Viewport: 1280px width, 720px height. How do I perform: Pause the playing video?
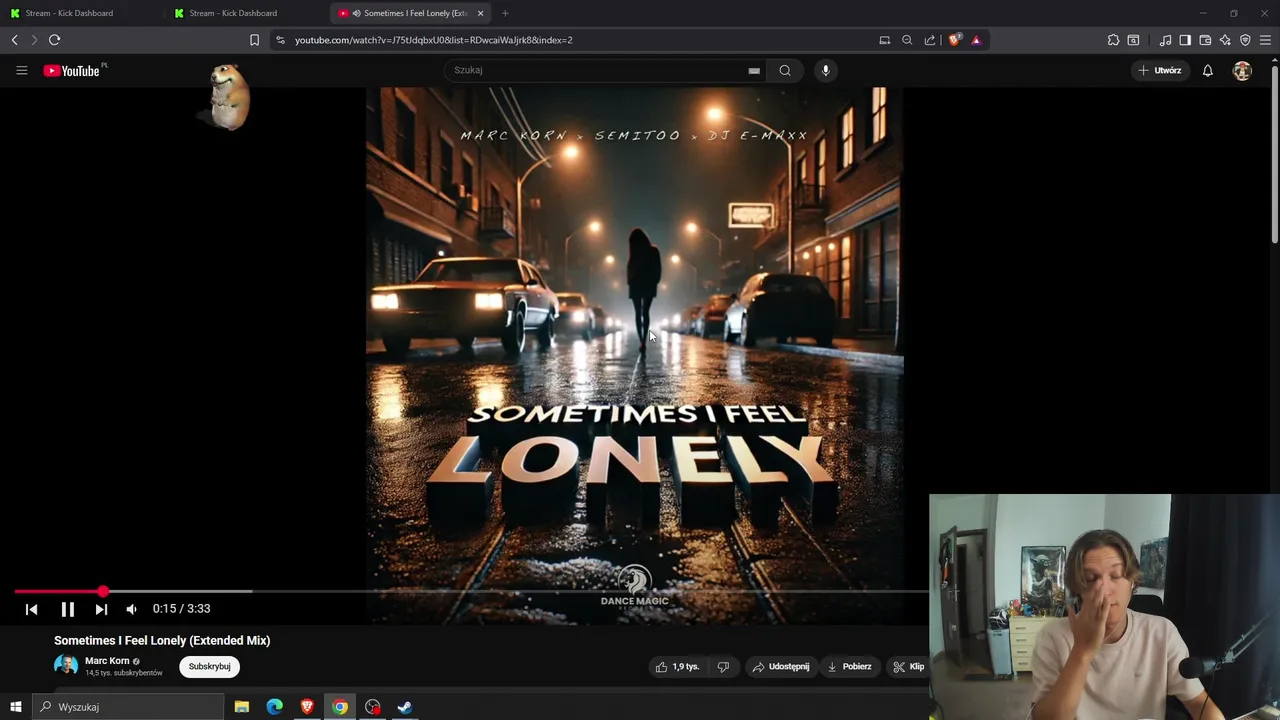(67, 609)
